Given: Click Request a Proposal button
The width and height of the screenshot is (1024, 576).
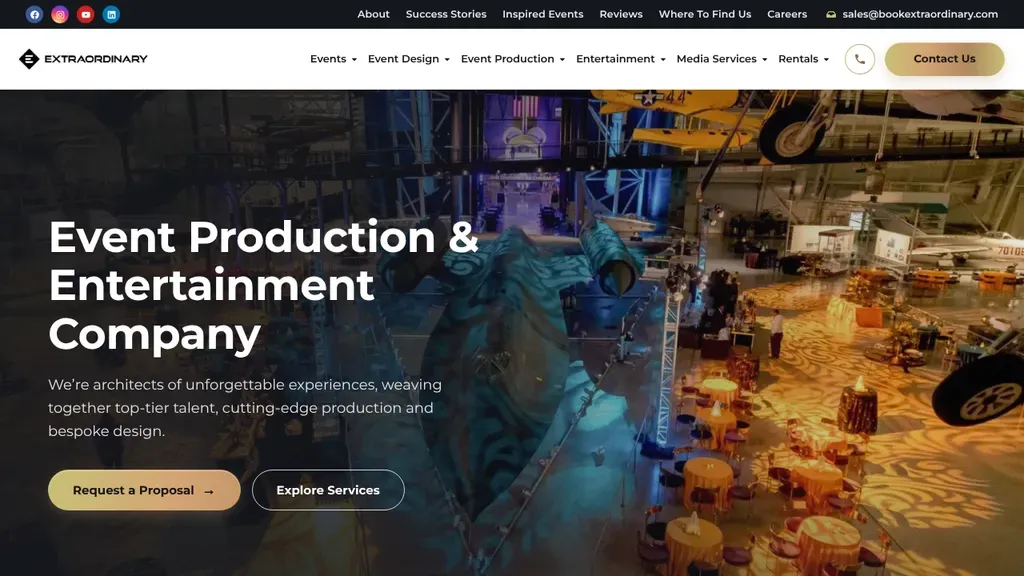Looking at the screenshot, I should coord(144,490).
